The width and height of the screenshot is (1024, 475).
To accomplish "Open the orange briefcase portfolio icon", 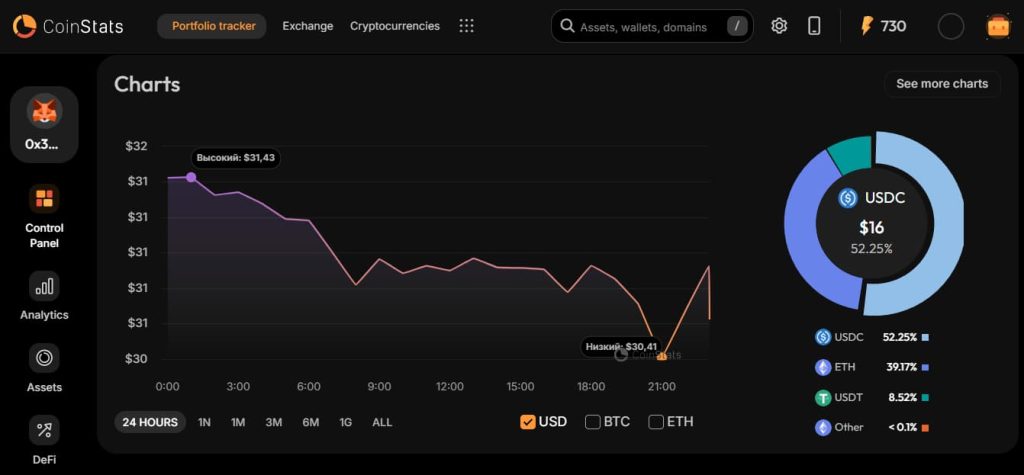I will (x=998, y=26).
